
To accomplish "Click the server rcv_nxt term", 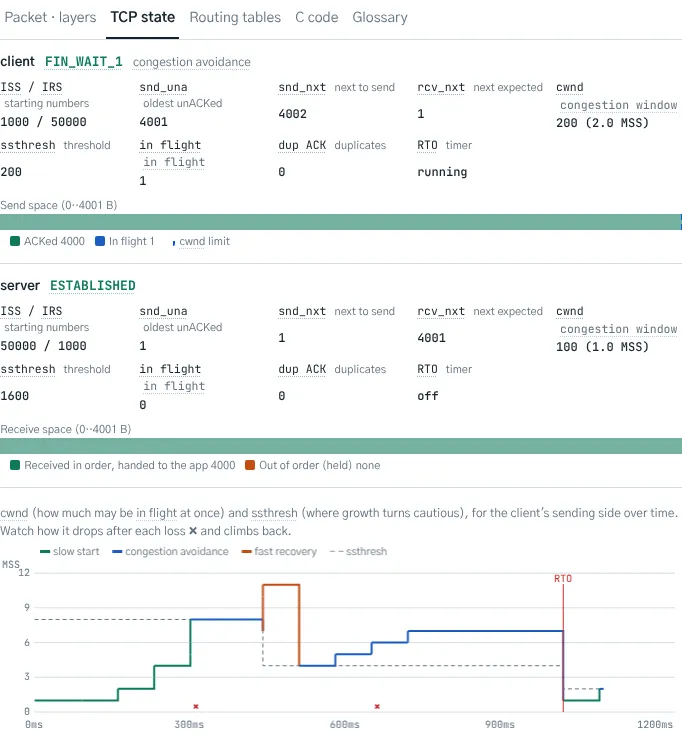I will (440, 311).
